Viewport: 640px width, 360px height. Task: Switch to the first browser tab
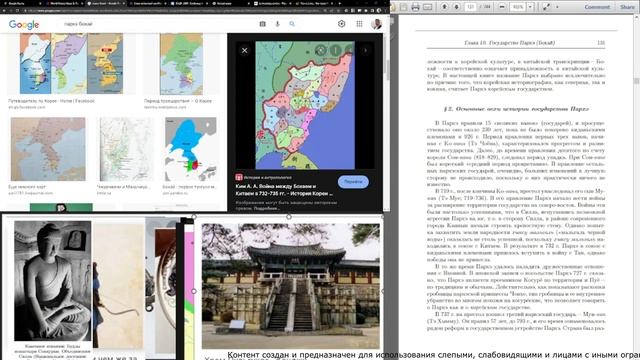pos(22,3)
